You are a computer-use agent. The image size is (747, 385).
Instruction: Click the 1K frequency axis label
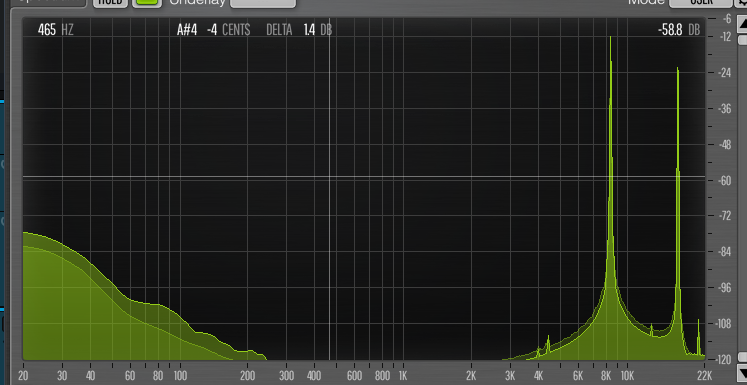click(x=403, y=375)
